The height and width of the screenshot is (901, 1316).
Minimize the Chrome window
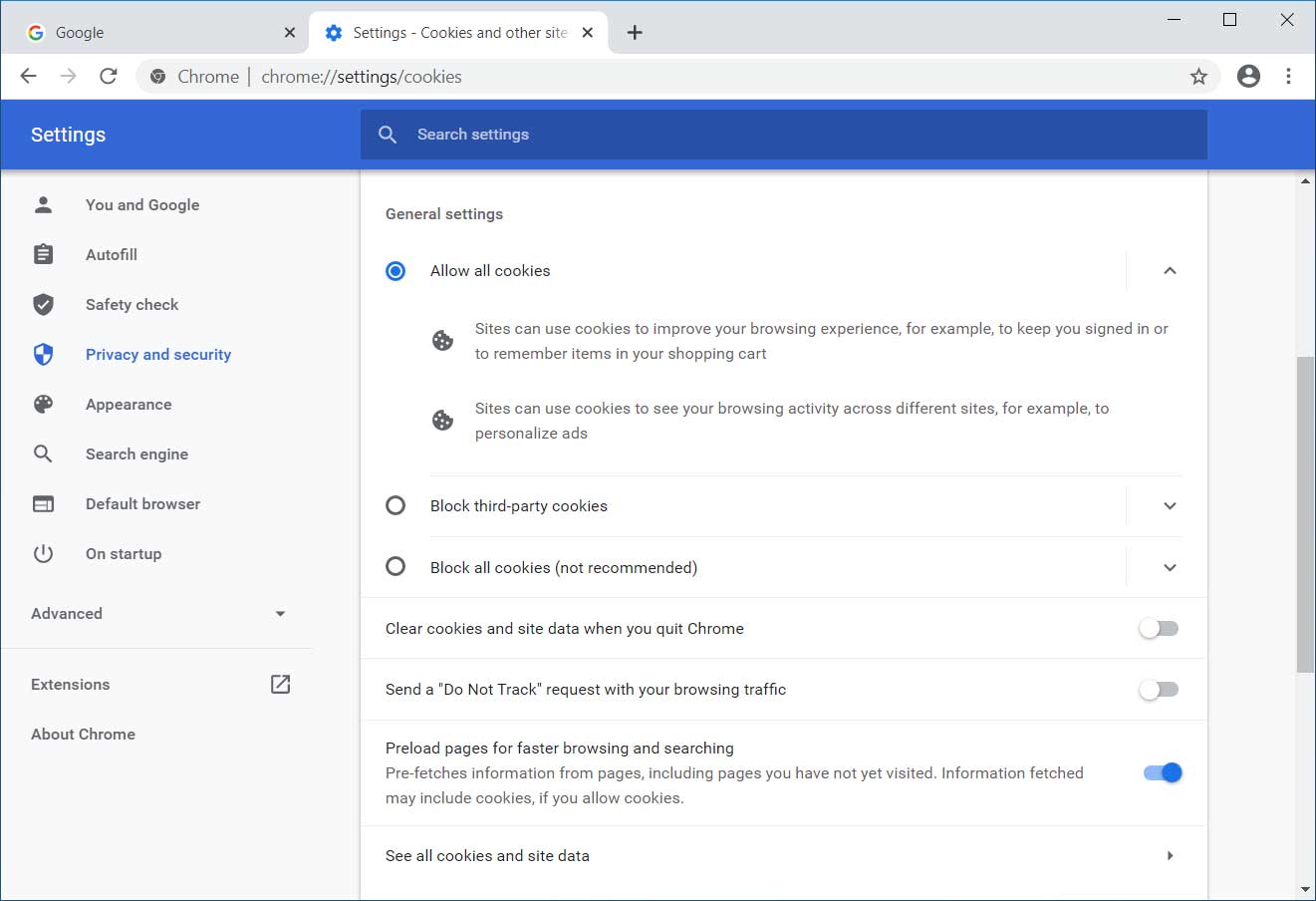point(1173,20)
